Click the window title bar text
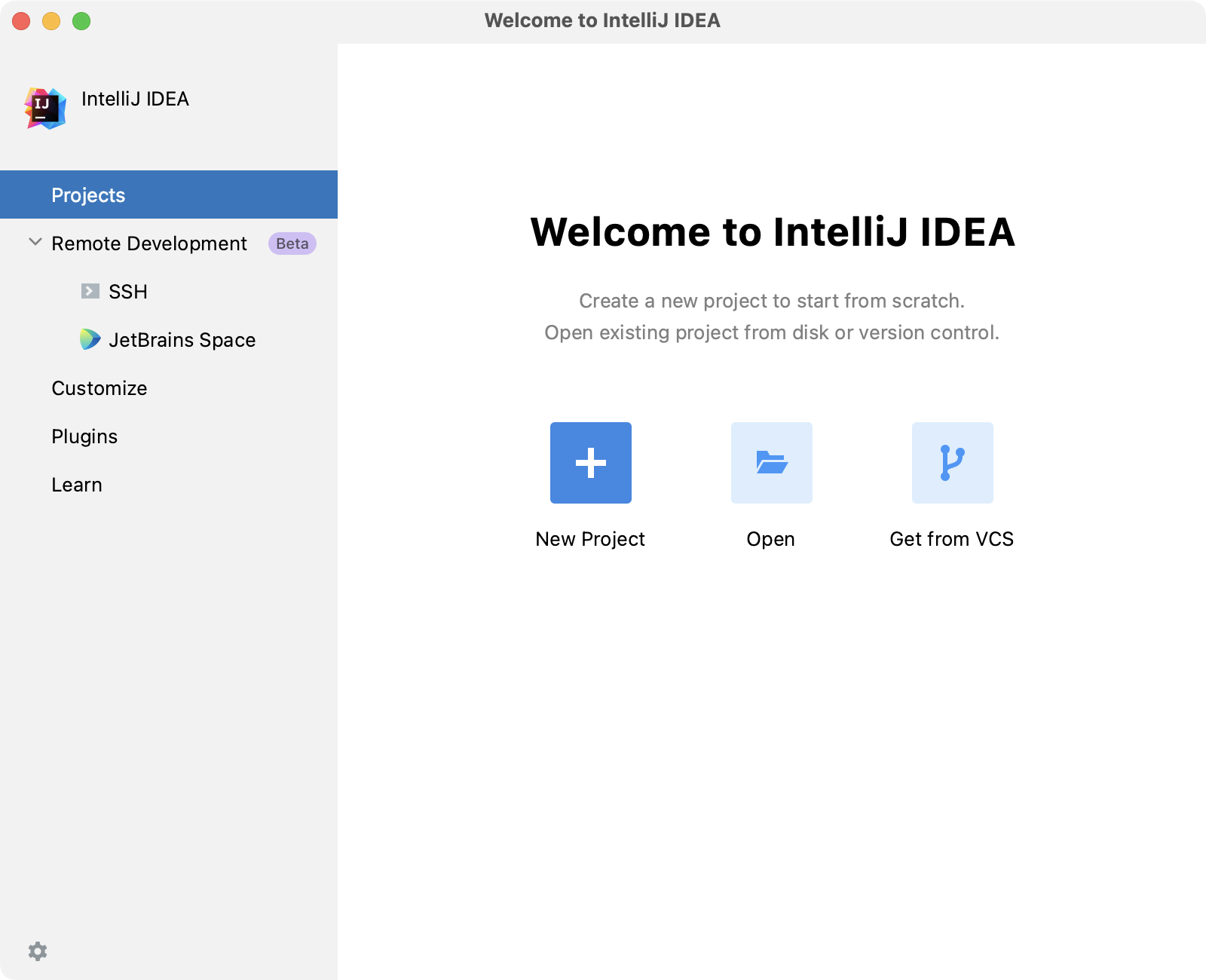This screenshot has width=1206, height=980. point(602,20)
